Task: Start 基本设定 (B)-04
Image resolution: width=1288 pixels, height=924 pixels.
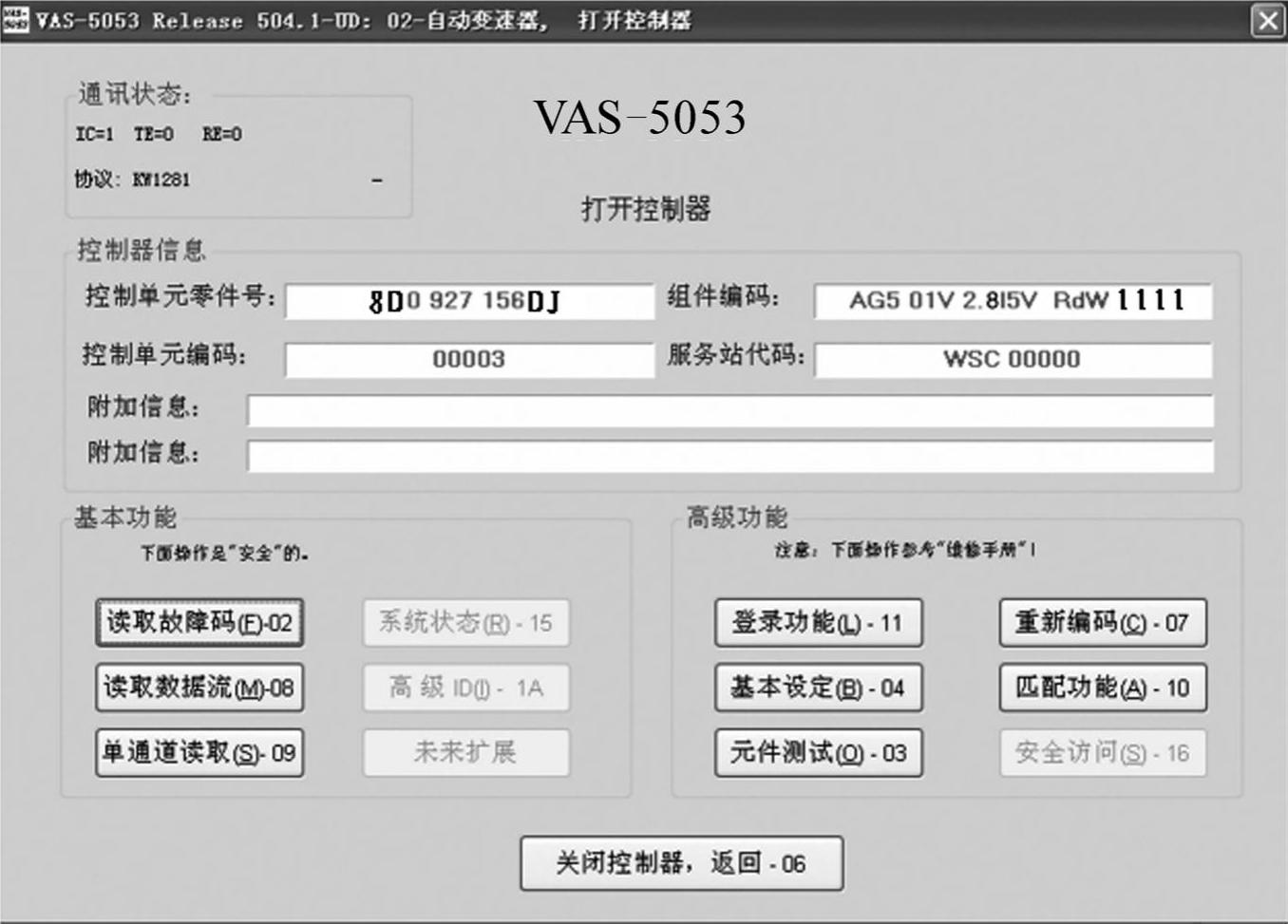Action: [818, 688]
